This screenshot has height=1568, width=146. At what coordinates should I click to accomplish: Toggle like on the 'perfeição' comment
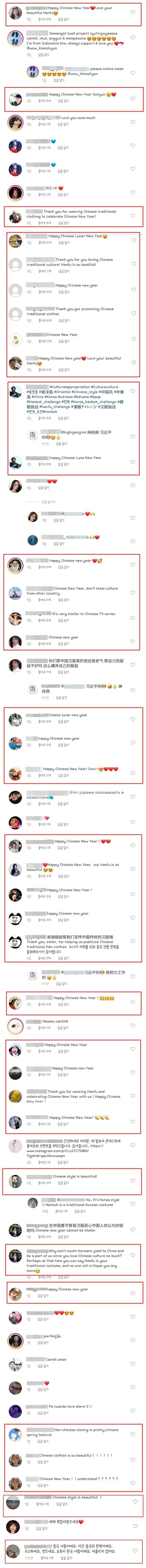tap(133, 1339)
